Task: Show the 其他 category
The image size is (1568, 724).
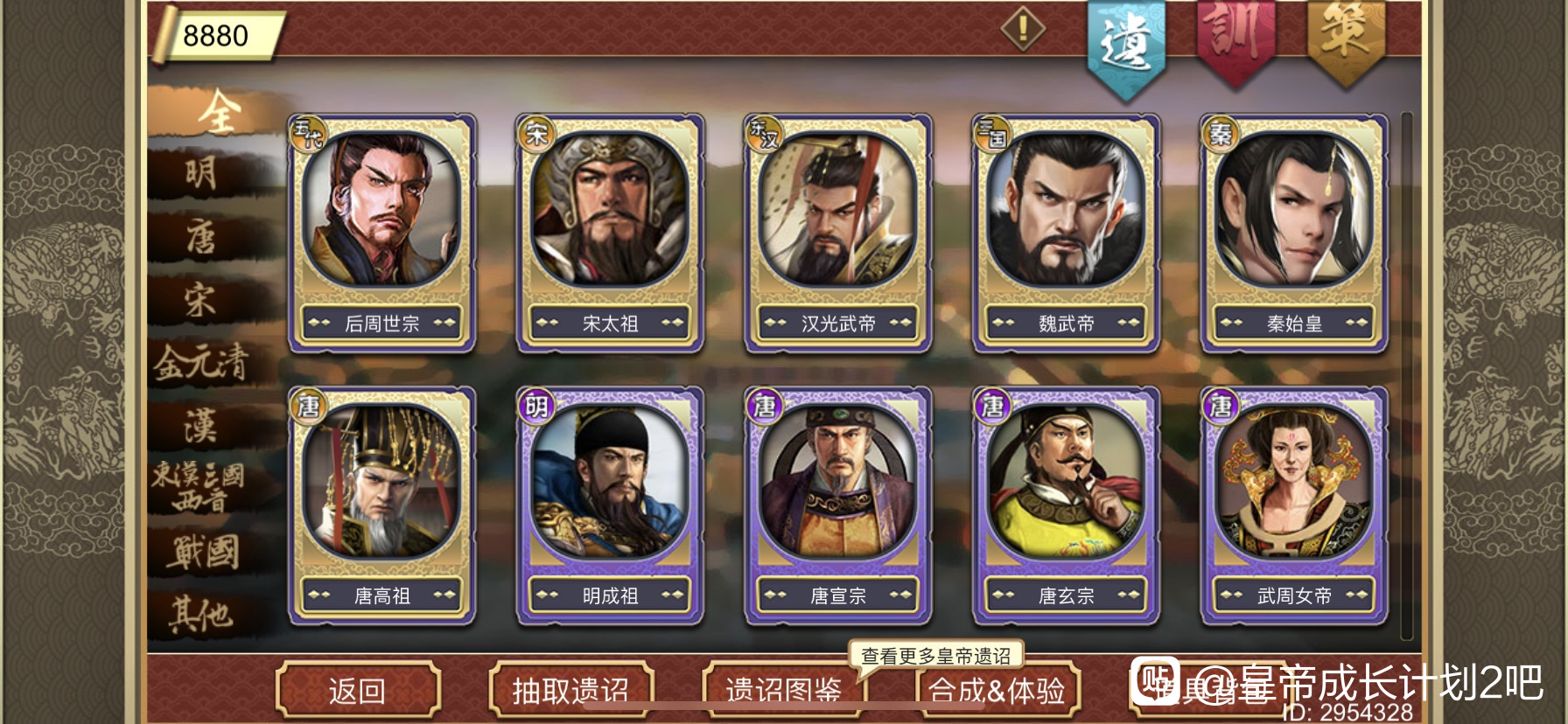Action: (x=203, y=614)
